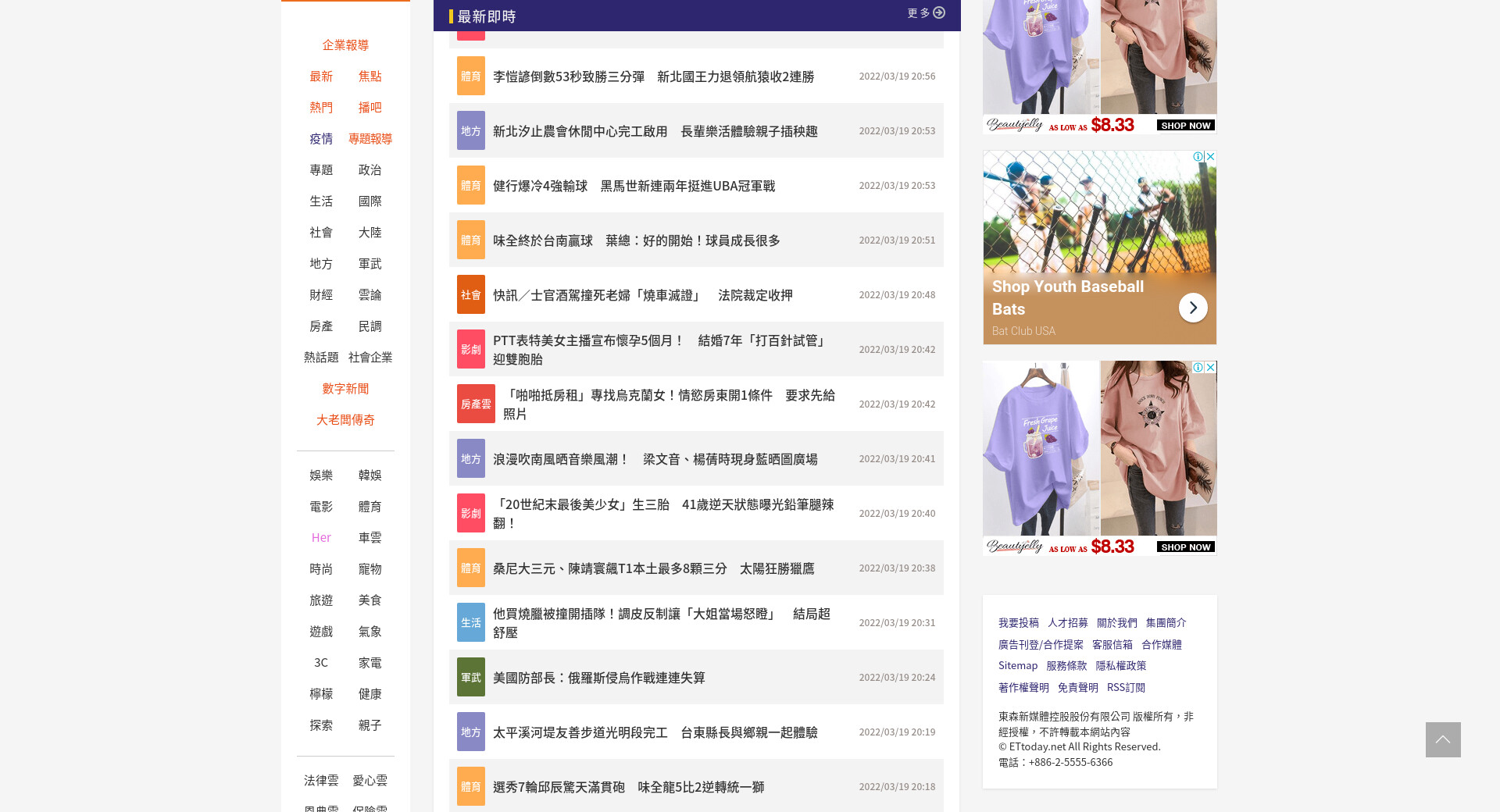This screenshot has width=1500, height=812.
Task: Click the blue 生活 category tag
Action: point(470,623)
